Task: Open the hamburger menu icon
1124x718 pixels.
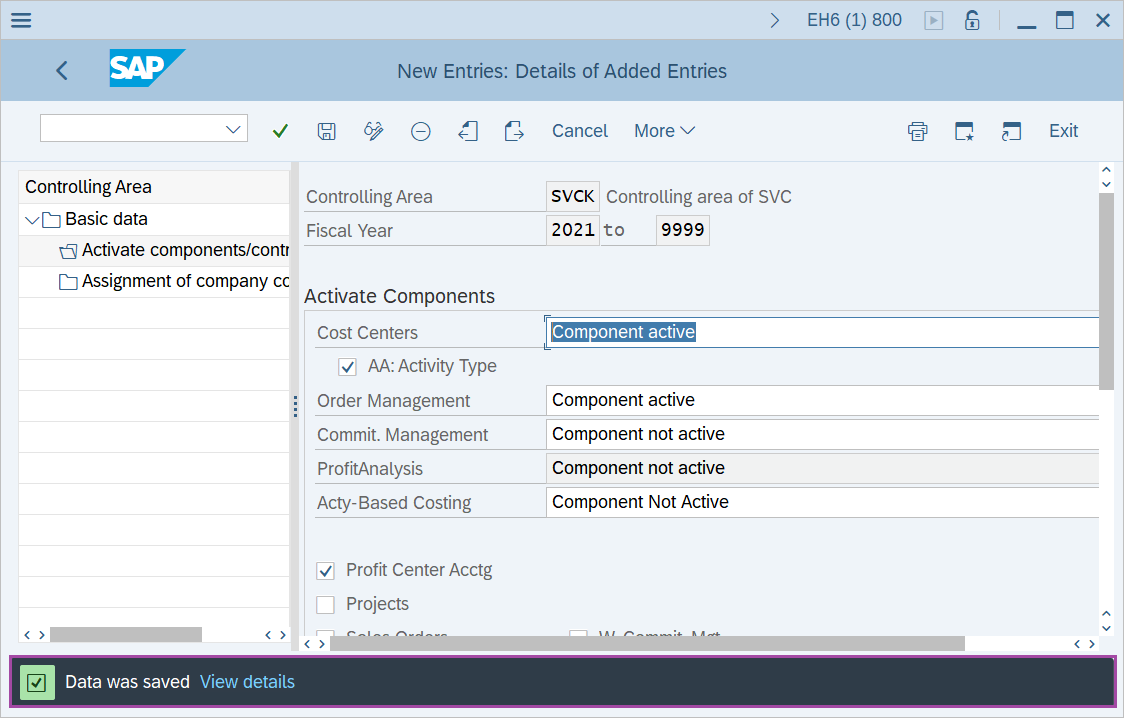Action: [20, 20]
